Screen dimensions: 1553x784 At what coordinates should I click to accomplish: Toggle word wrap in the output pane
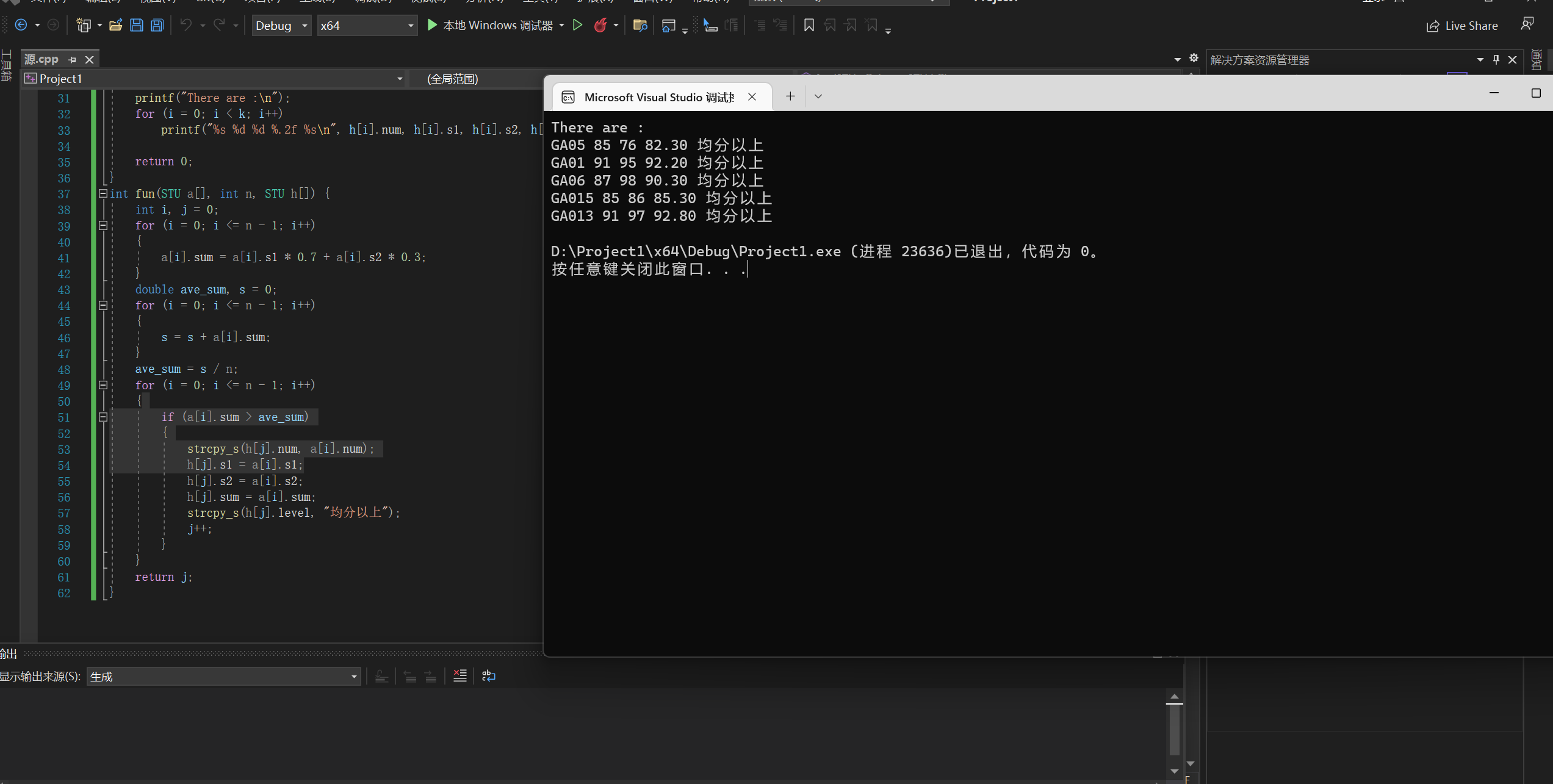pyautogui.click(x=488, y=676)
